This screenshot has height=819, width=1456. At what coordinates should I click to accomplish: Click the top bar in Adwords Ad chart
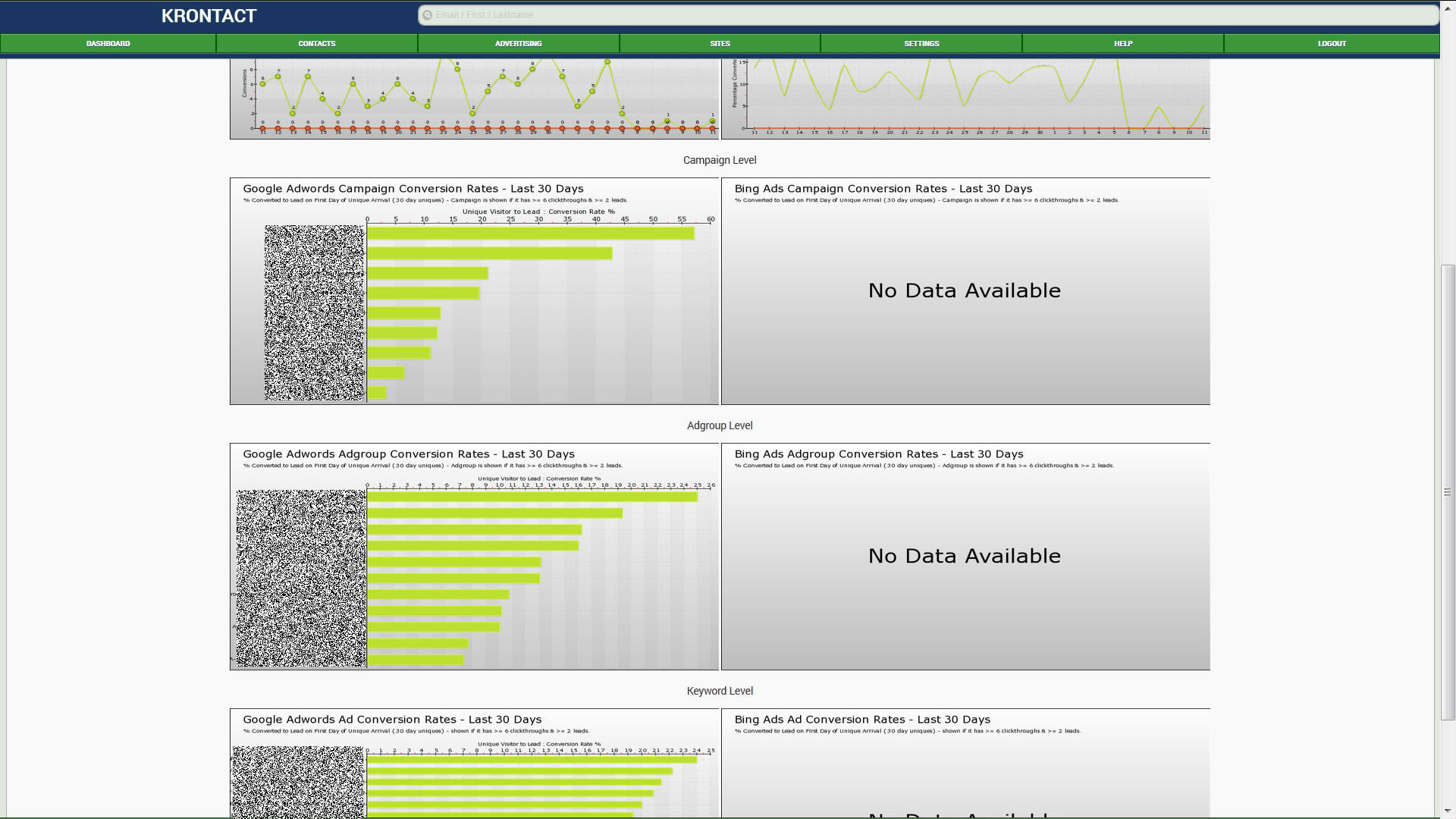tap(532, 759)
